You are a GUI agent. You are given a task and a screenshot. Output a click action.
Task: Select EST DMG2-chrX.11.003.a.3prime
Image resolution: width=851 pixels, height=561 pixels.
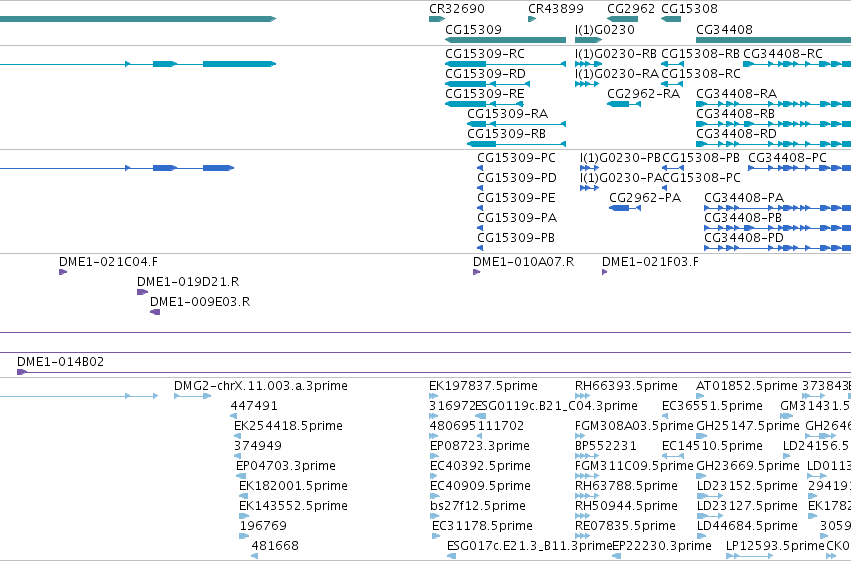(x=193, y=396)
